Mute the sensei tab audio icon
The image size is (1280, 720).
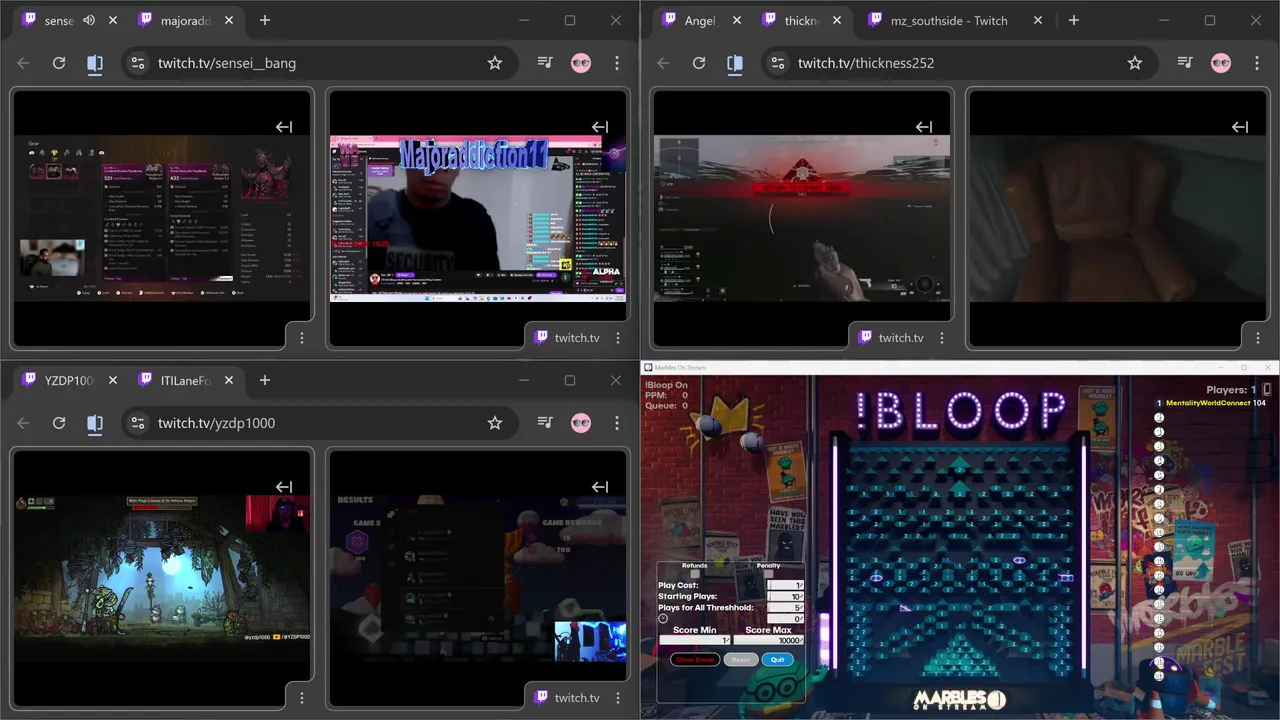[x=89, y=20]
